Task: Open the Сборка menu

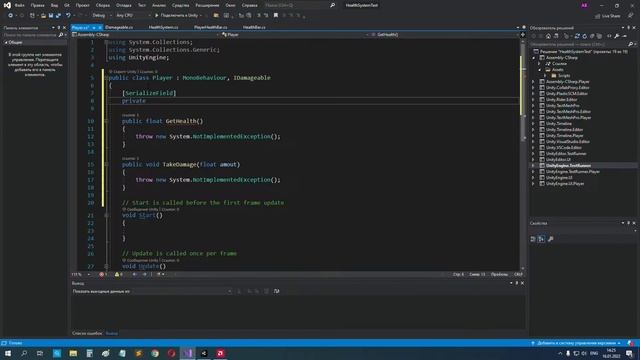Action: tap(103, 5)
